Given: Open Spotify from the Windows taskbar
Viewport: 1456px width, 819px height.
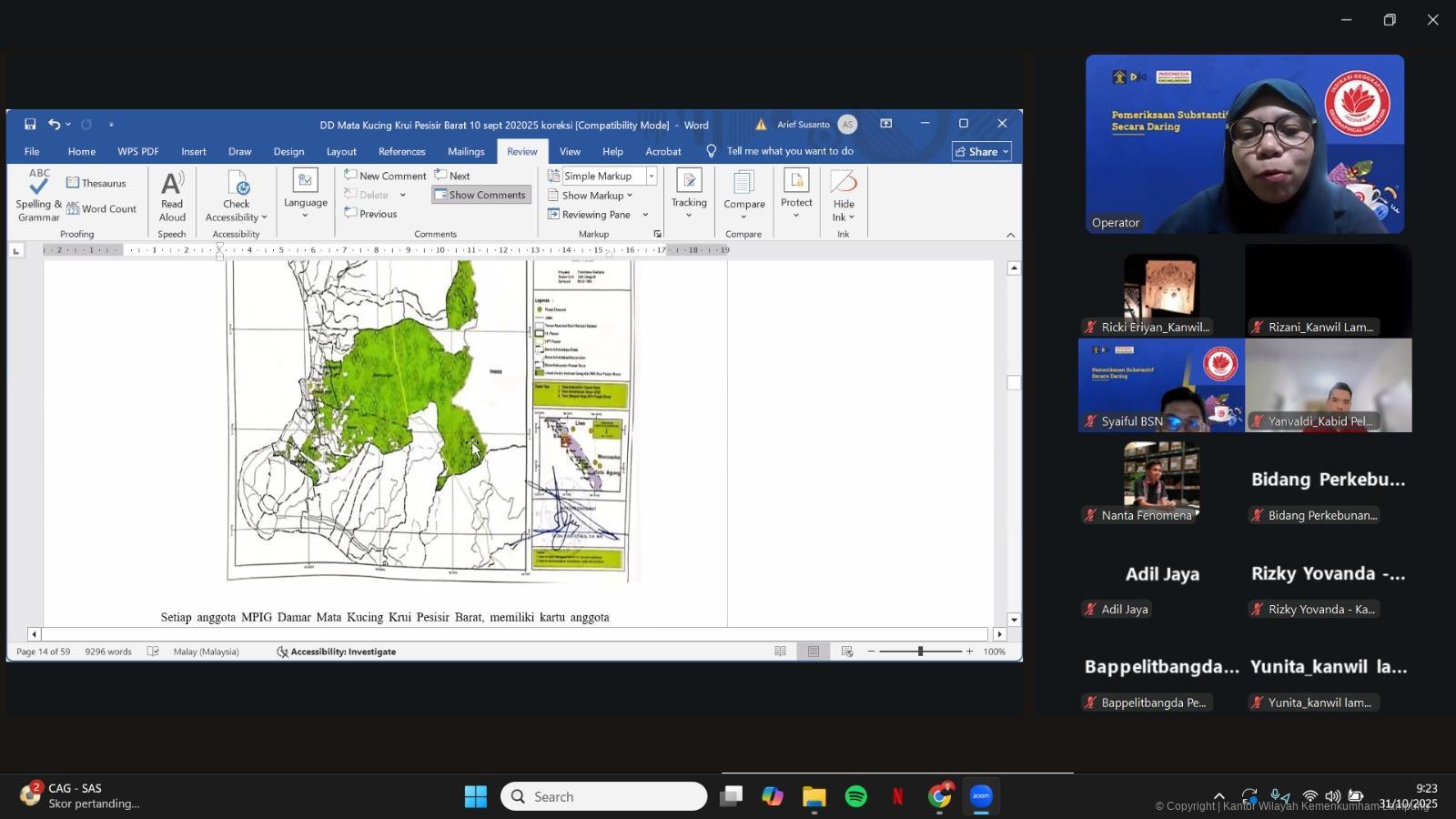Looking at the screenshot, I should (x=855, y=797).
